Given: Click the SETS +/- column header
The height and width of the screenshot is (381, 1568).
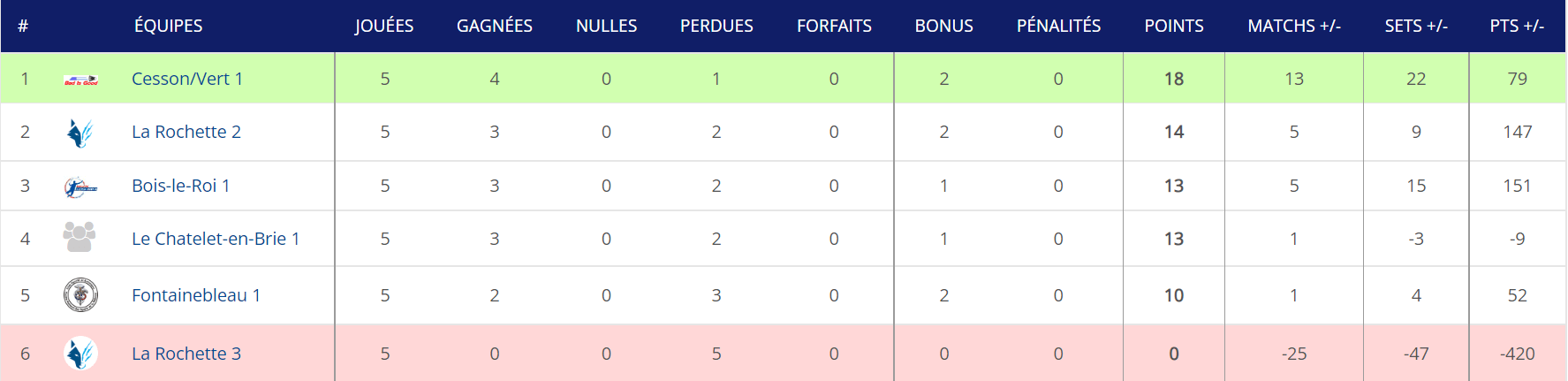Looking at the screenshot, I should point(1415,26).
